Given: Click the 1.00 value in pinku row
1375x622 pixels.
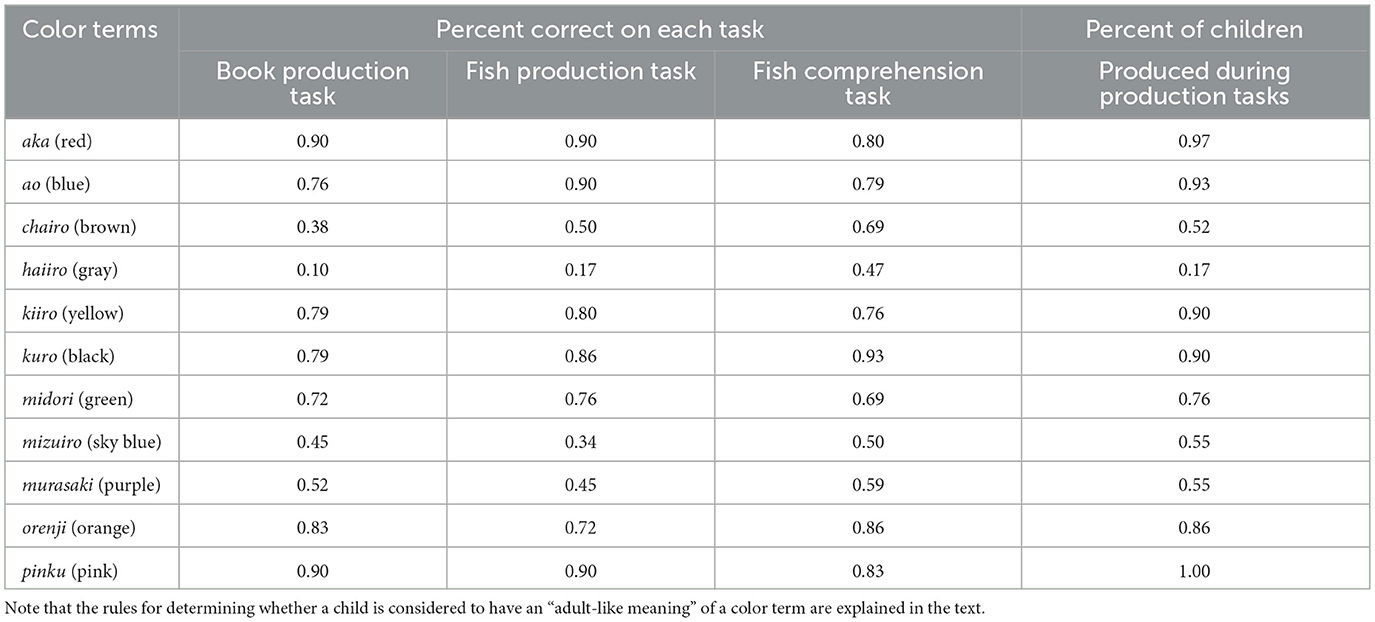Looking at the screenshot, I should pos(1195,570).
